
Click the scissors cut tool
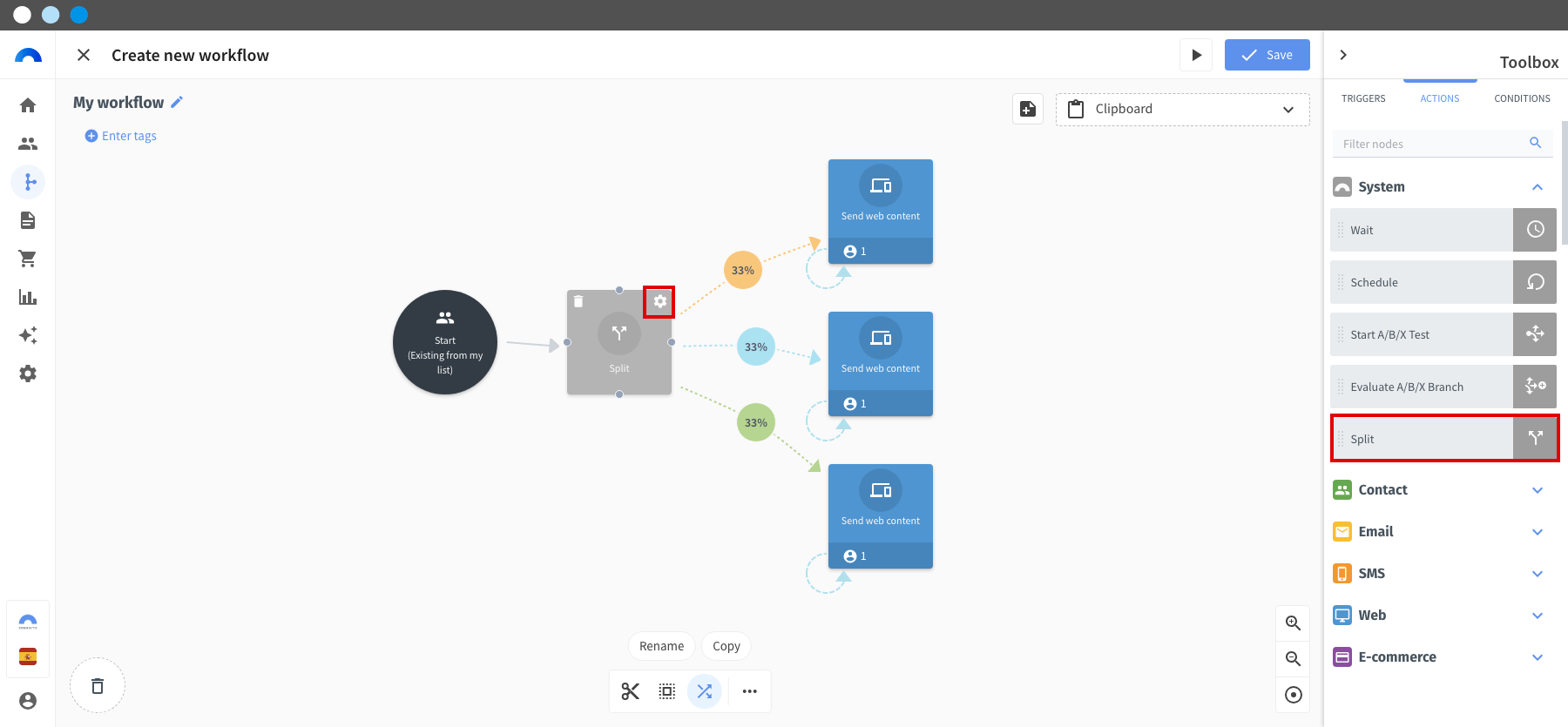pyautogui.click(x=631, y=691)
